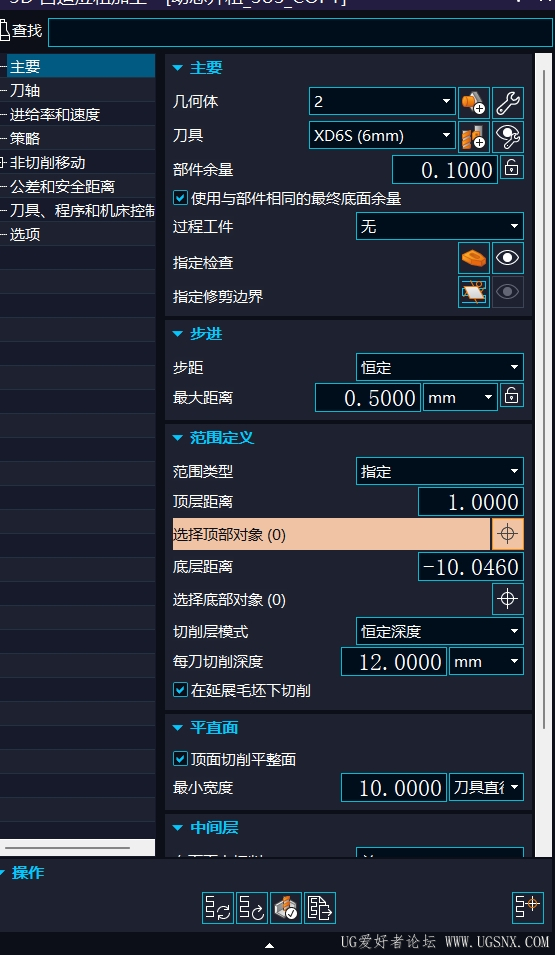555x955 pixels.
Task: Click the 选择底部对象 crosshair icon
Action: pyautogui.click(x=508, y=599)
